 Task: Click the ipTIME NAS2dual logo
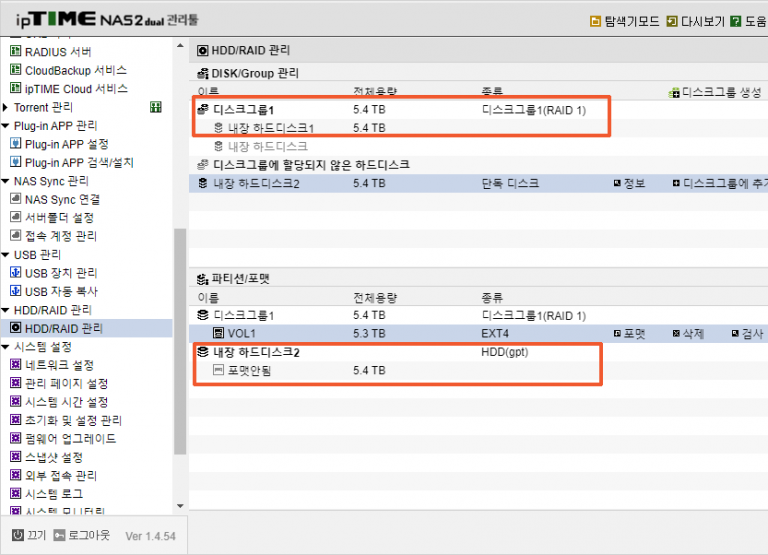coord(107,20)
